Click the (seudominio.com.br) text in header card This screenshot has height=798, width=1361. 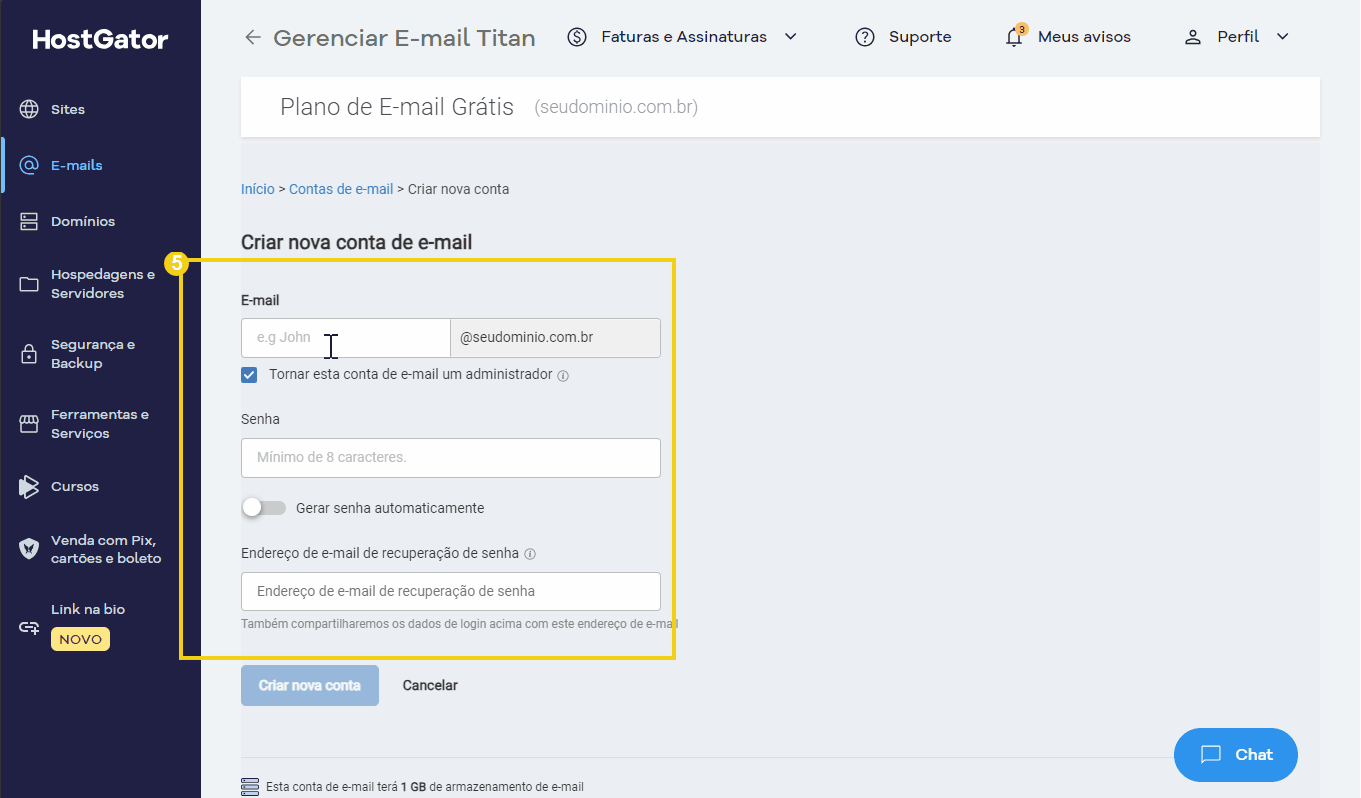[616, 107]
